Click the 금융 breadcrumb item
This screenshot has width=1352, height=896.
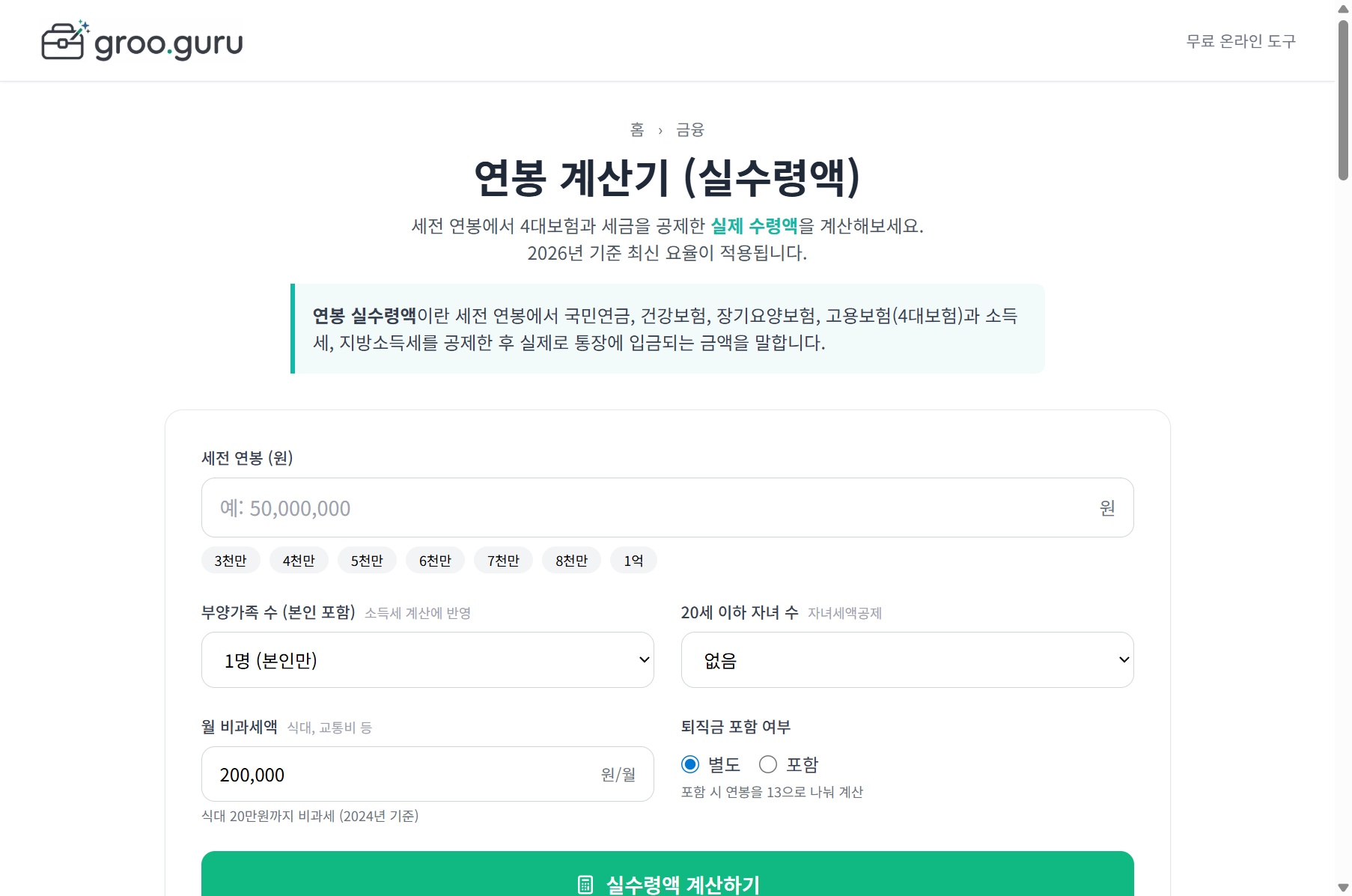tap(689, 129)
